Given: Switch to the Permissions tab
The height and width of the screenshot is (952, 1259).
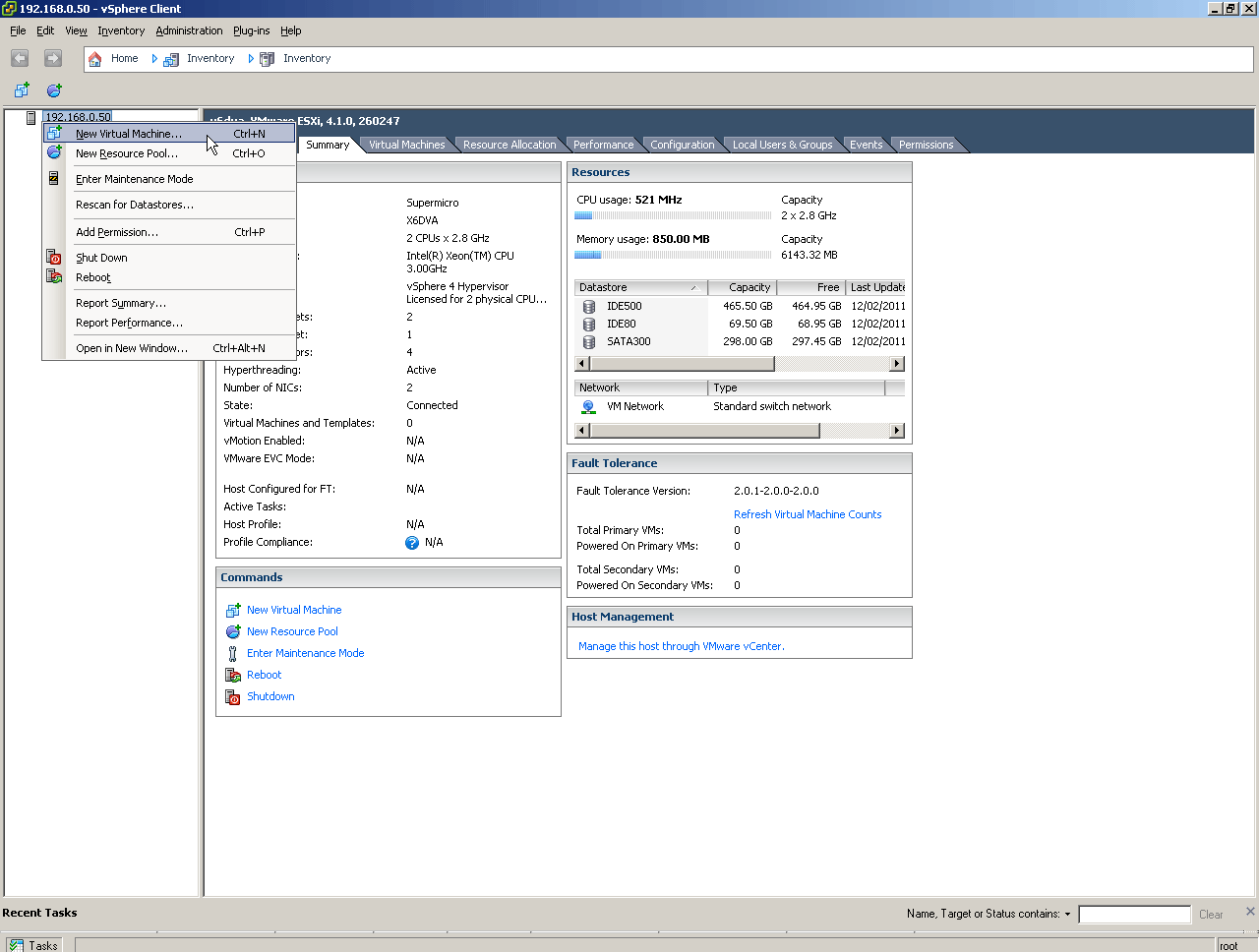Looking at the screenshot, I should coord(926,146).
